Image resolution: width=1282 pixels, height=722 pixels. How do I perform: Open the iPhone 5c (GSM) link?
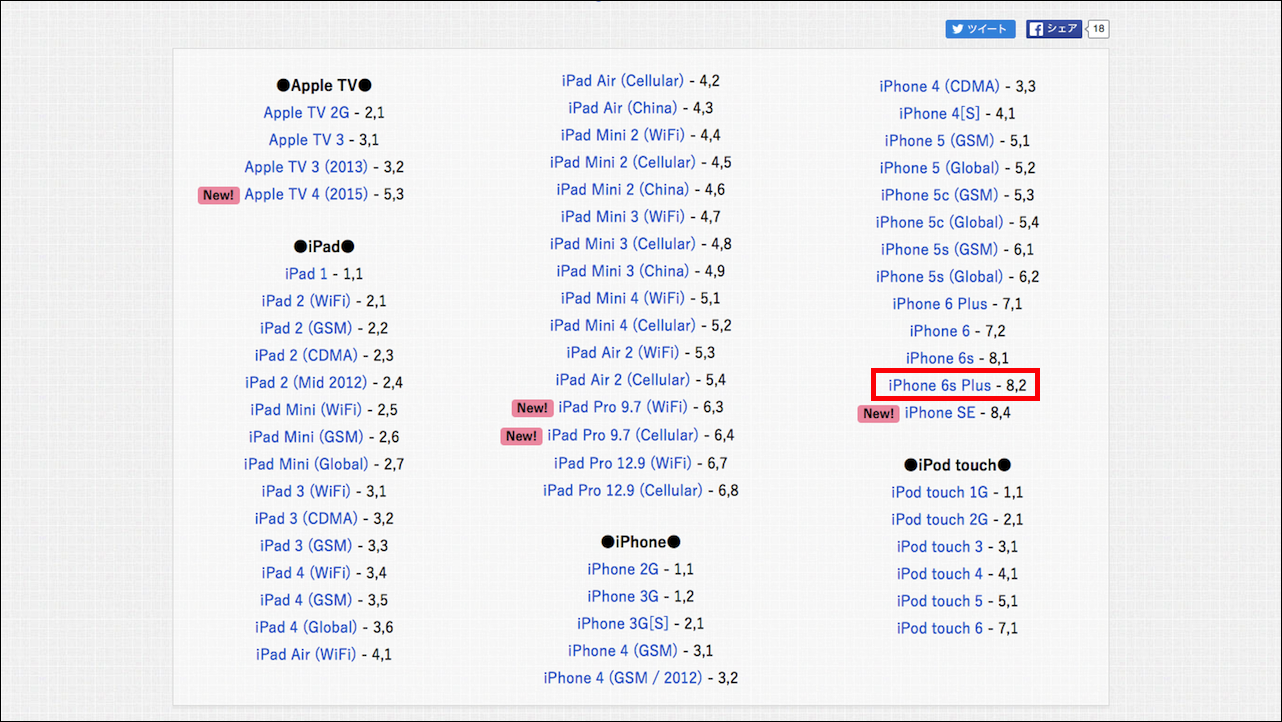tap(940, 195)
